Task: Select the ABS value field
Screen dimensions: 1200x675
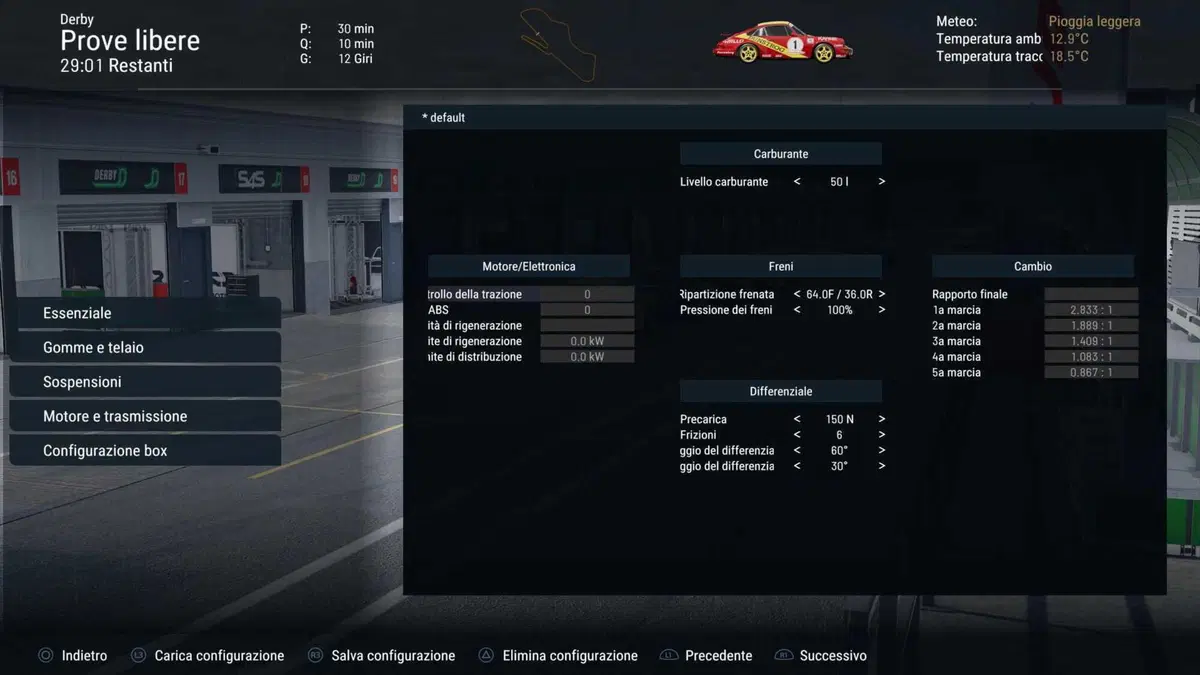Action: (x=587, y=310)
